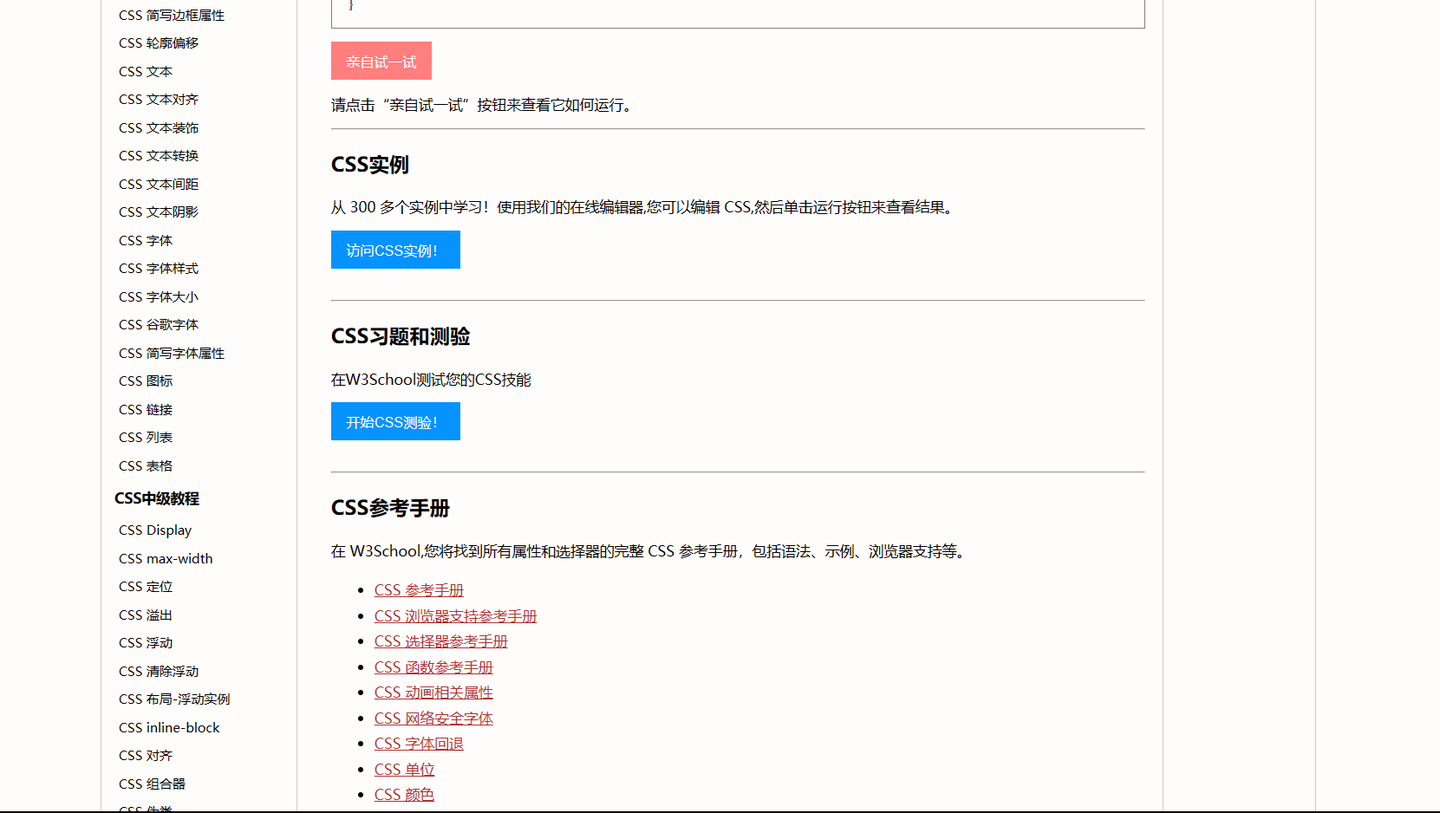Open the CSS 函数参考手册 link
The height and width of the screenshot is (813, 1440).
click(x=433, y=666)
